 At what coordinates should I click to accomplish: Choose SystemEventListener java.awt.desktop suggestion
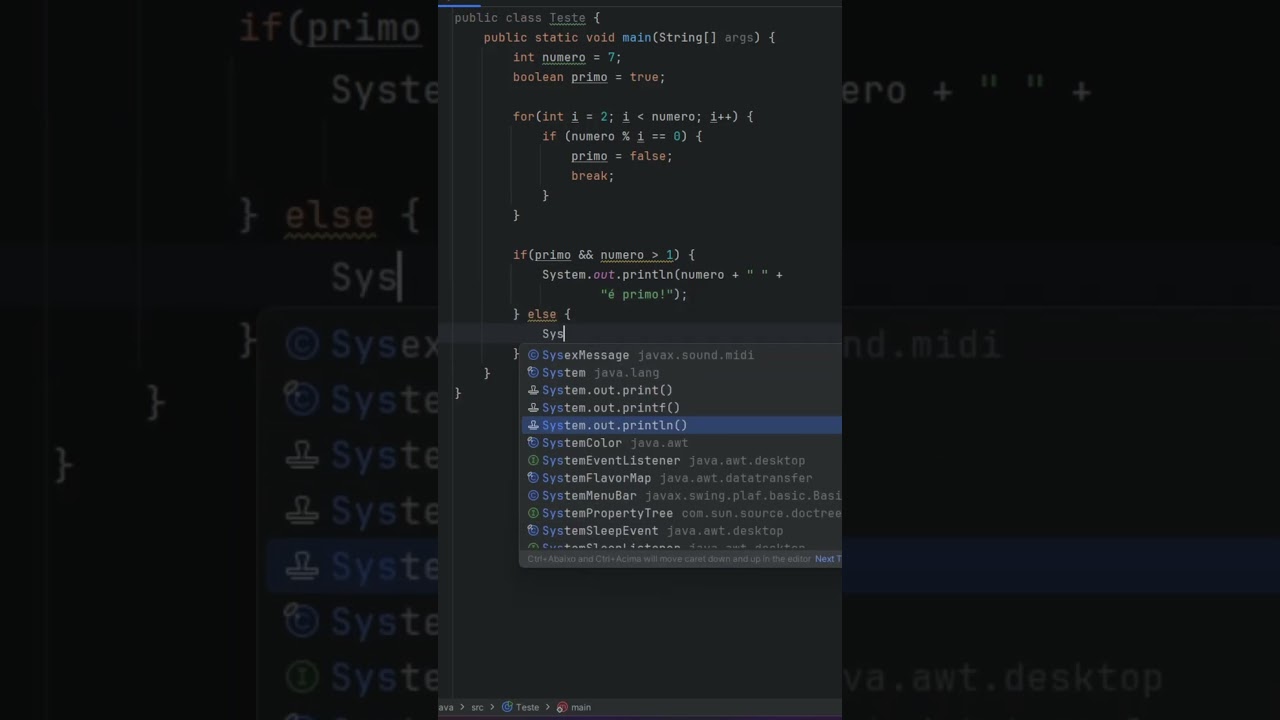(681, 460)
